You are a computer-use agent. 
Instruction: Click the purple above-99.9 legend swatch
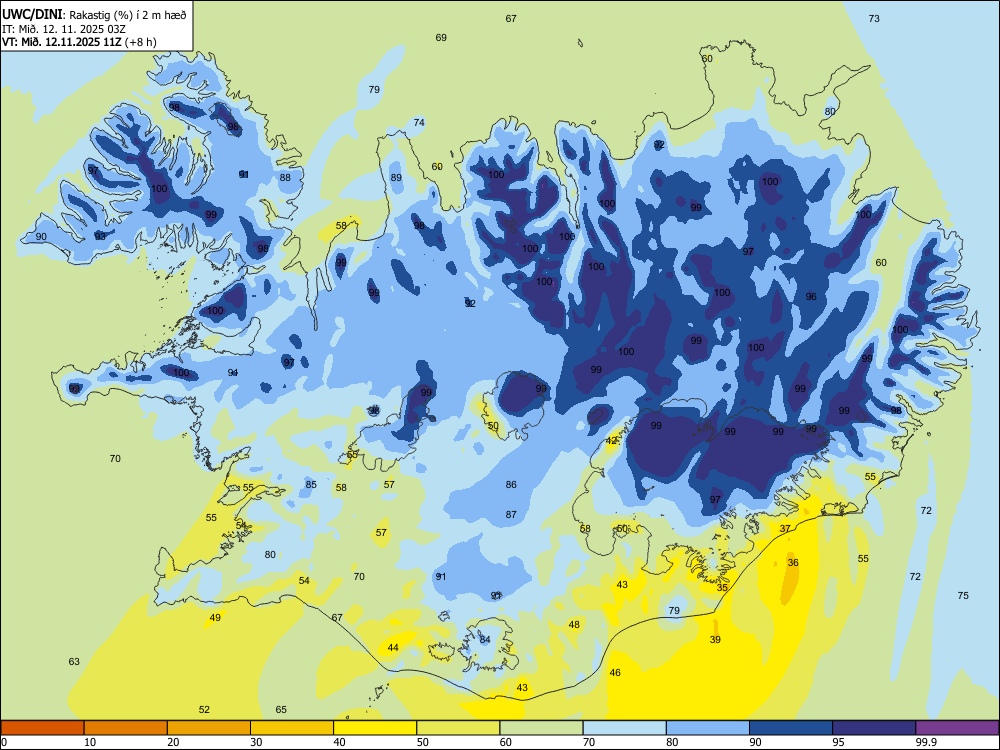(957, 728)
